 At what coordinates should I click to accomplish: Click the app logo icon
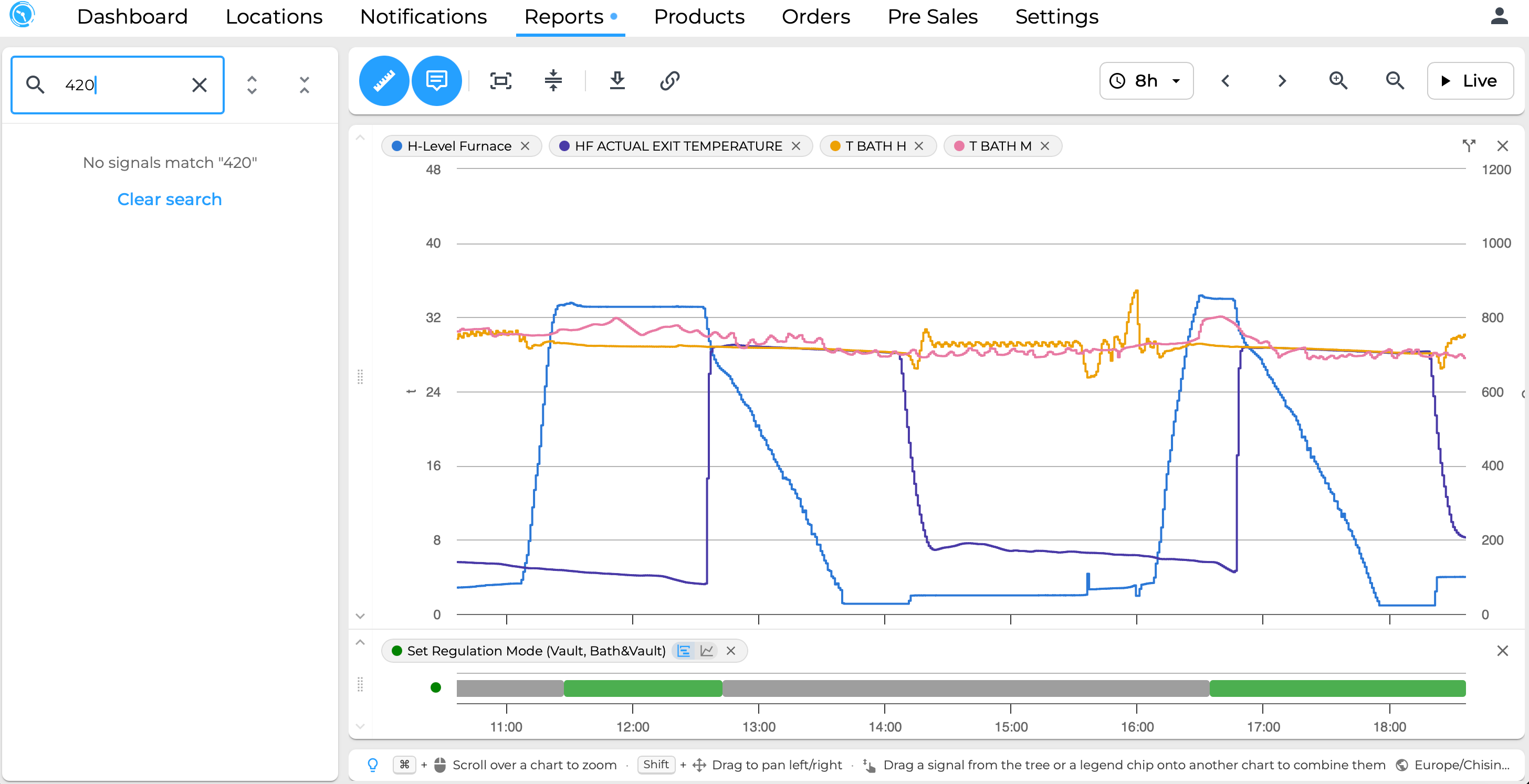pos(23,15)
